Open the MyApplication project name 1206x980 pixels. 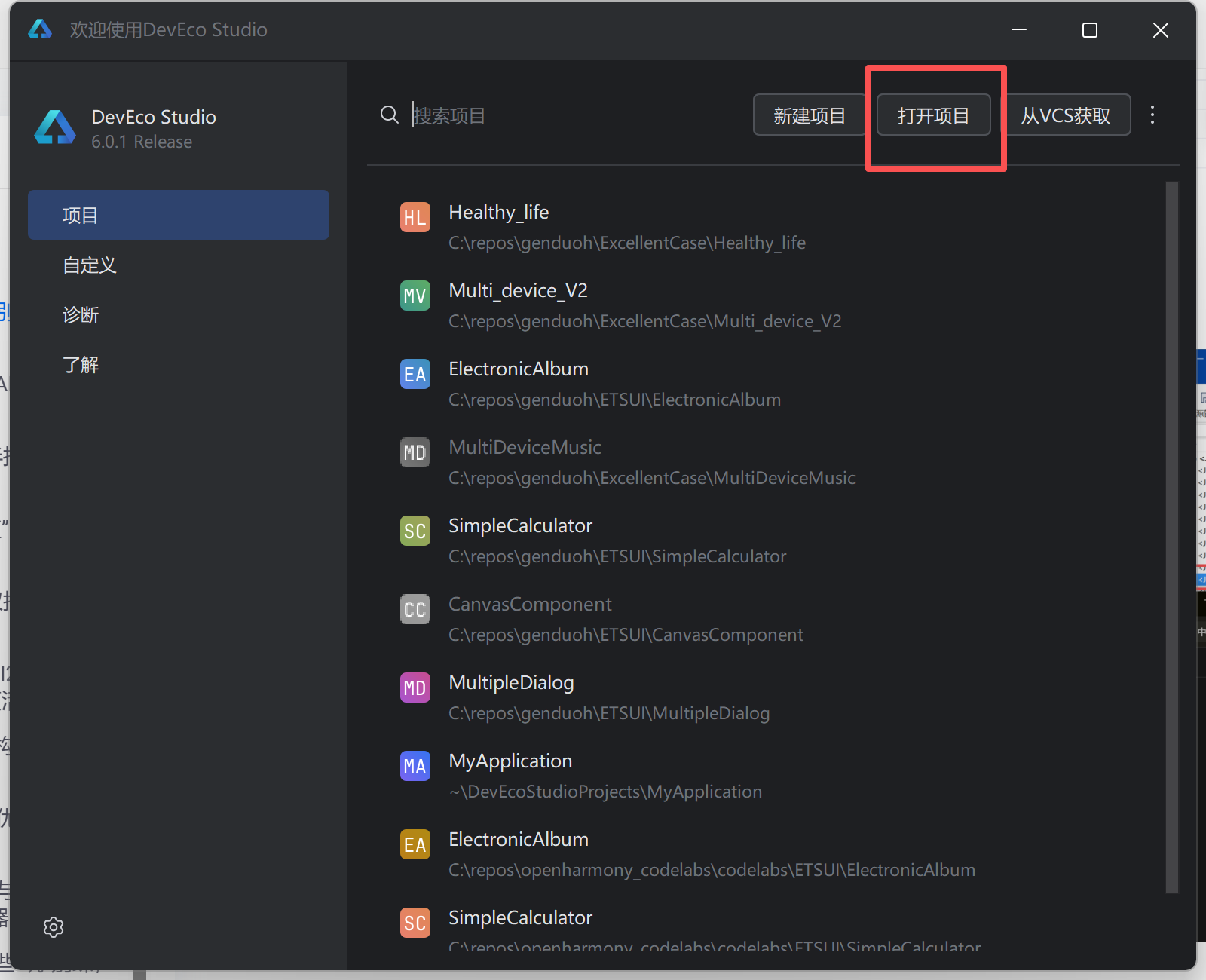tap(510, 761)
